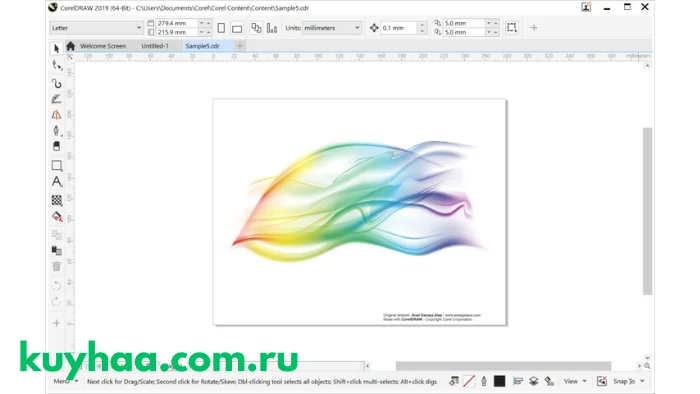The height and width of the screenshot is (394, 700).
Task: Click nudge offset 0.1 mm spinner
Action: pos(422,28)
